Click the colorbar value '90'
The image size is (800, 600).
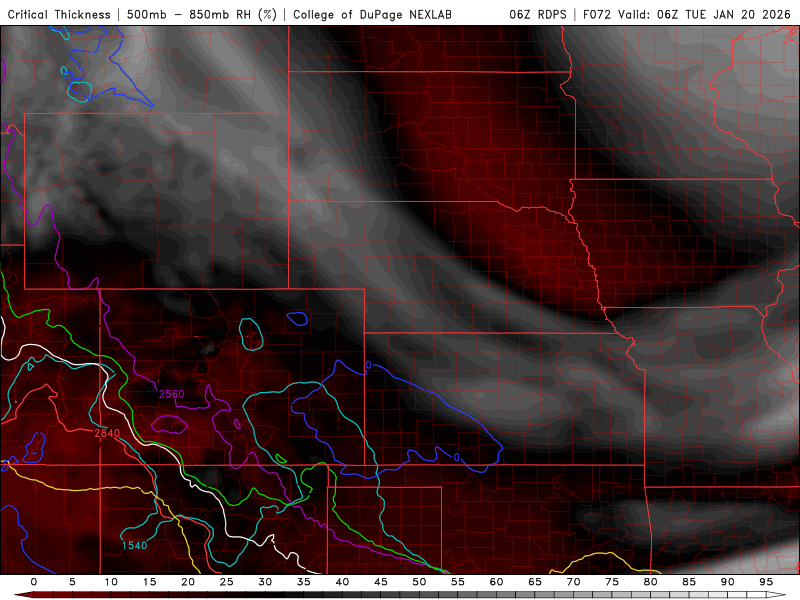[x=727, y=582]
